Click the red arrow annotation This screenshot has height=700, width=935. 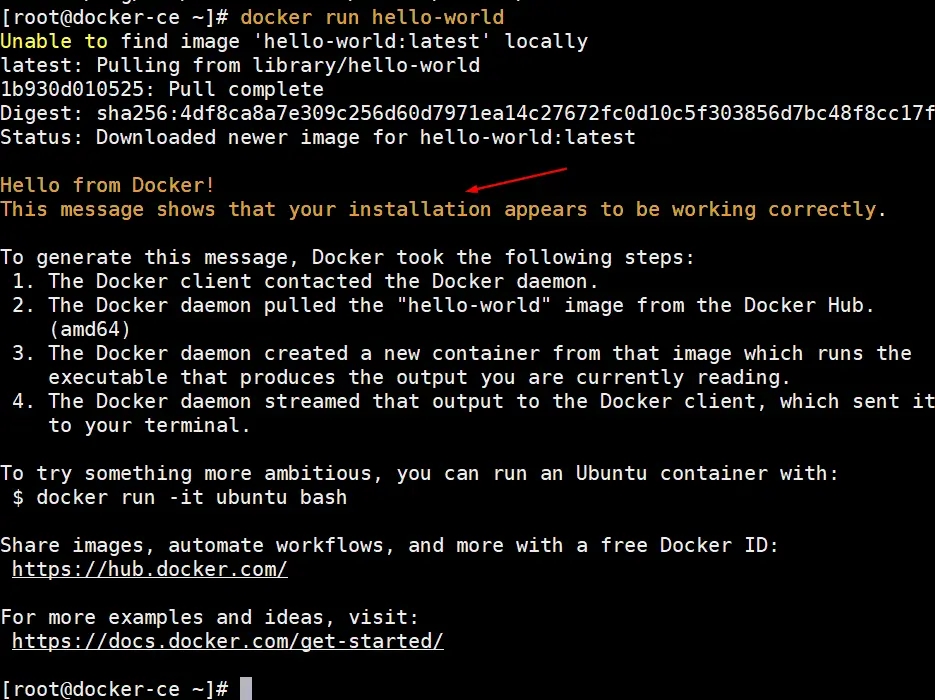pyautogui.click(x=516, y=180)
